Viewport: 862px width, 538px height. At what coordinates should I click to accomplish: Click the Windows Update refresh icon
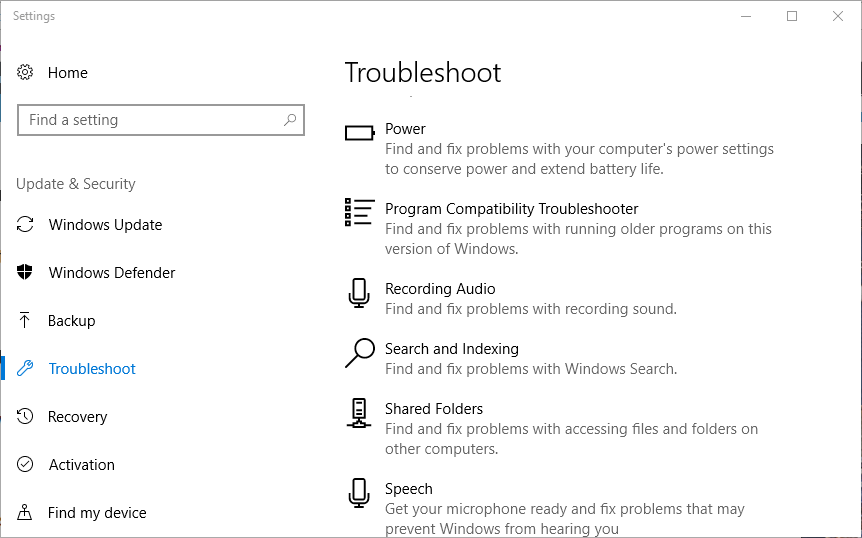coord(25,224)
